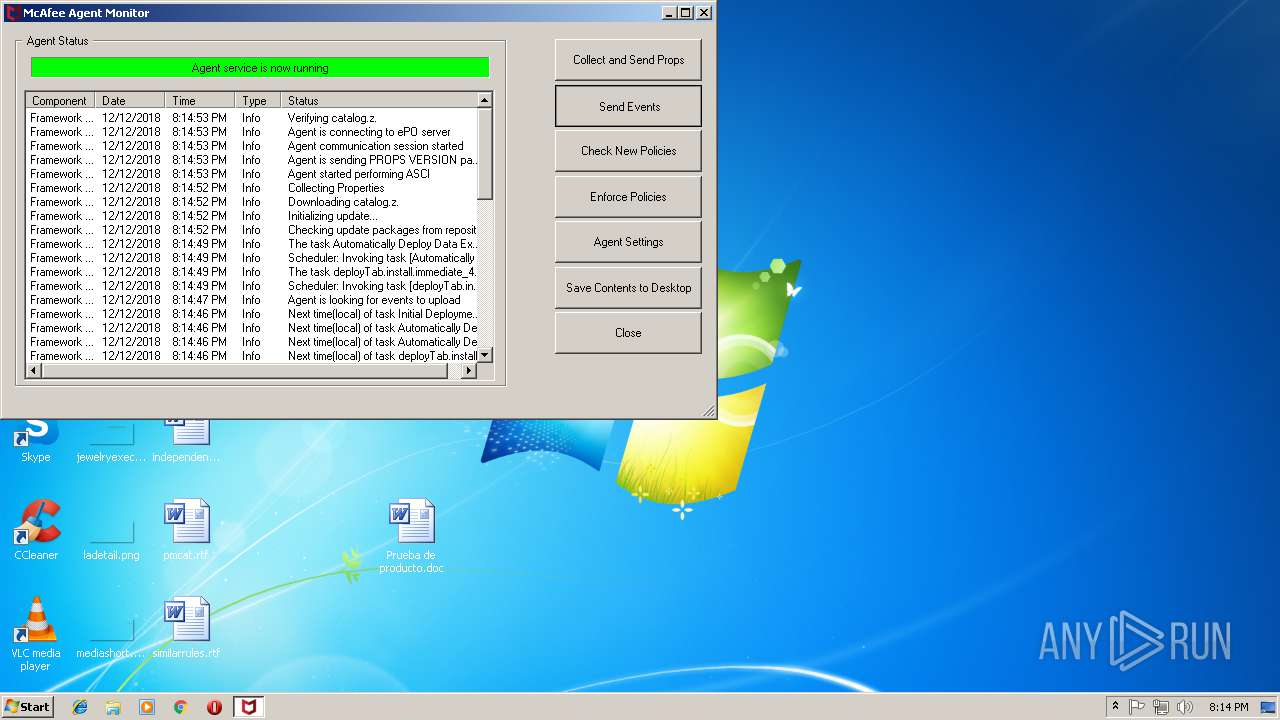Open Agent Settings
1280x720 pixels.
[x=628, y=242]
